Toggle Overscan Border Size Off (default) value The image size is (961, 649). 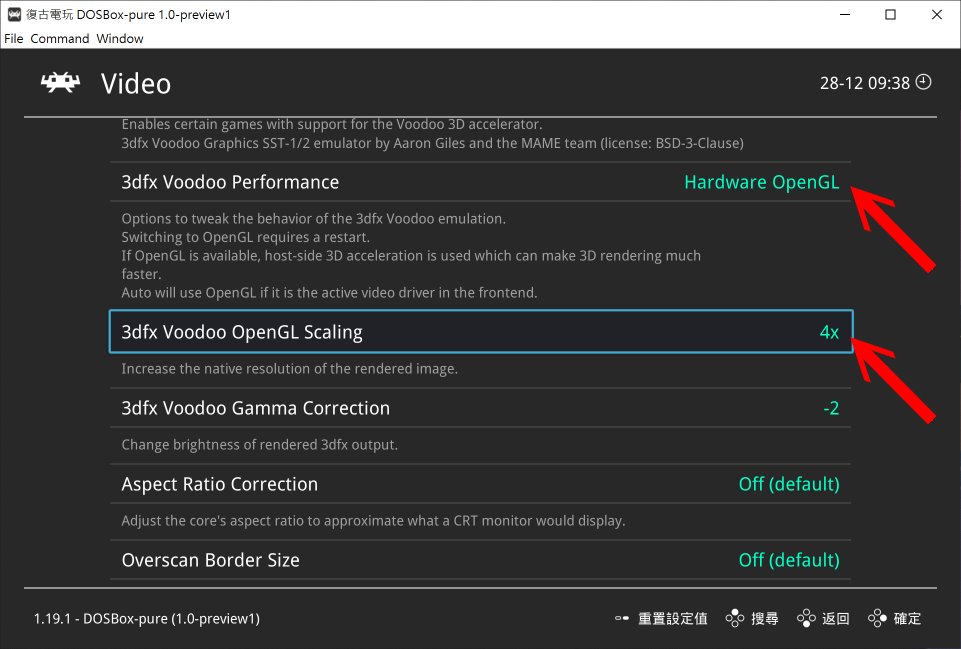(x=788, y=560)
